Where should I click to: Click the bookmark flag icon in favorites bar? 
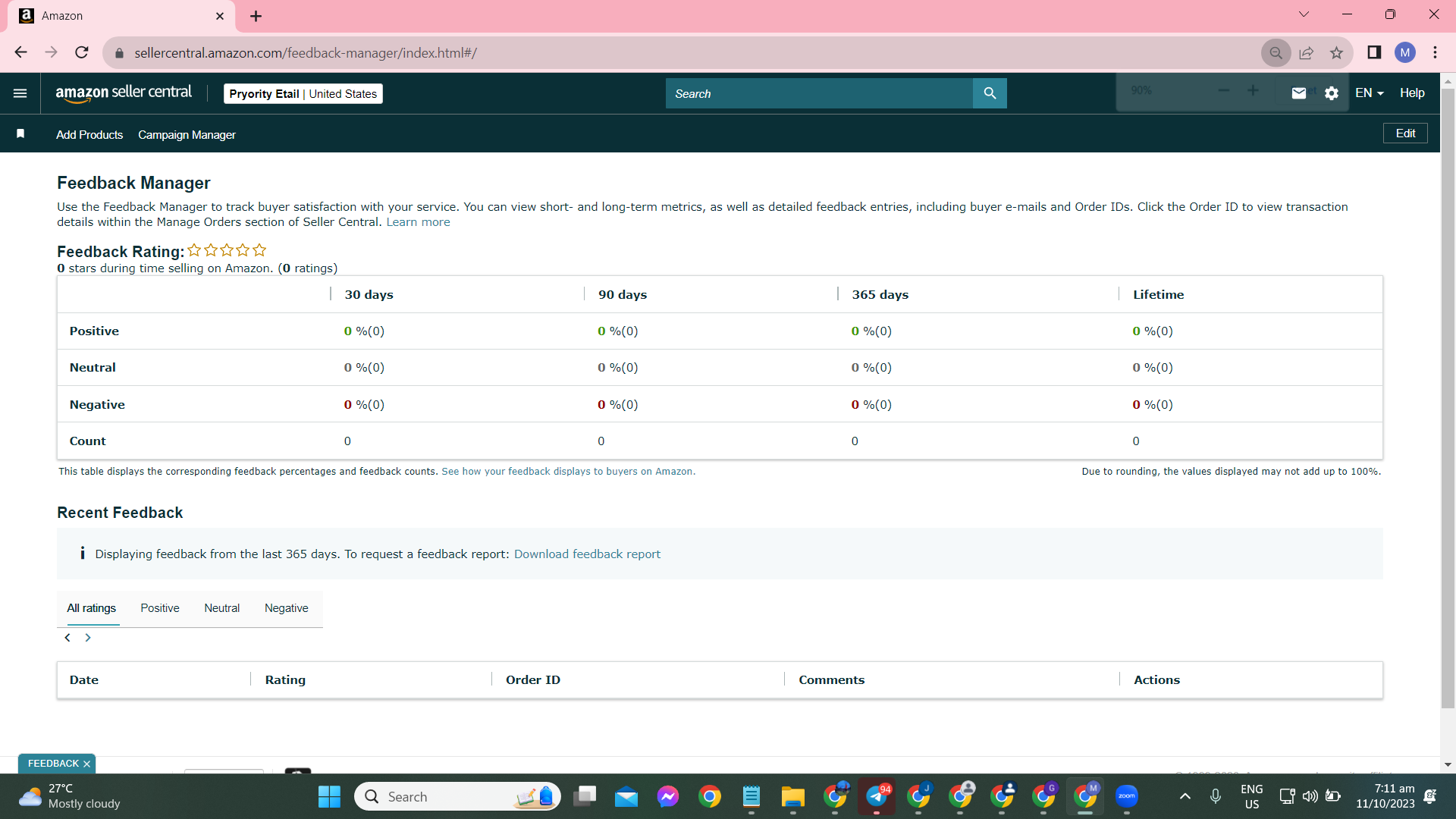tap(20, 133)
